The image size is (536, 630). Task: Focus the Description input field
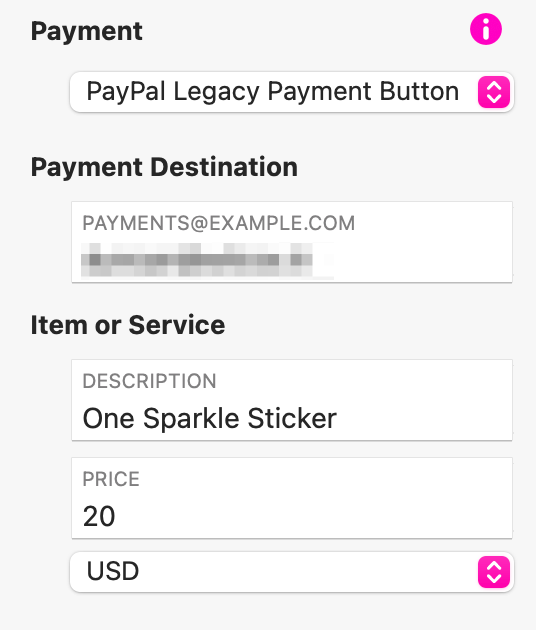tap(292, 400)
